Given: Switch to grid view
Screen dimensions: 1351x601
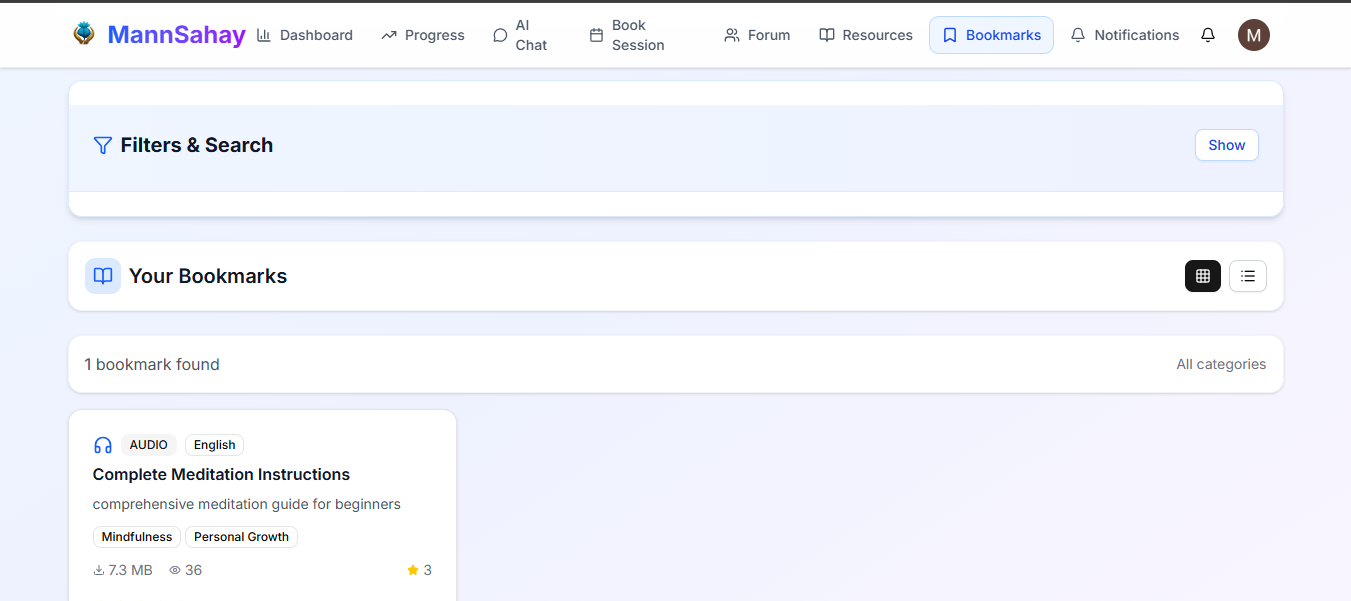Looking at the screenshot, I should click(x=1203, y=276).
